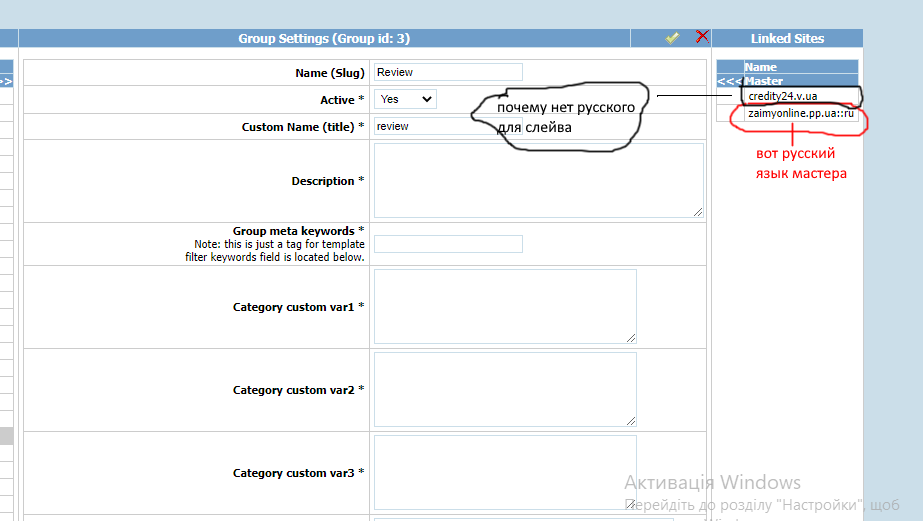Image resolution: width=923 pixels, height=521 pixels.
Task: Click the Name (Slug) label
Action: tap(330, 73)
